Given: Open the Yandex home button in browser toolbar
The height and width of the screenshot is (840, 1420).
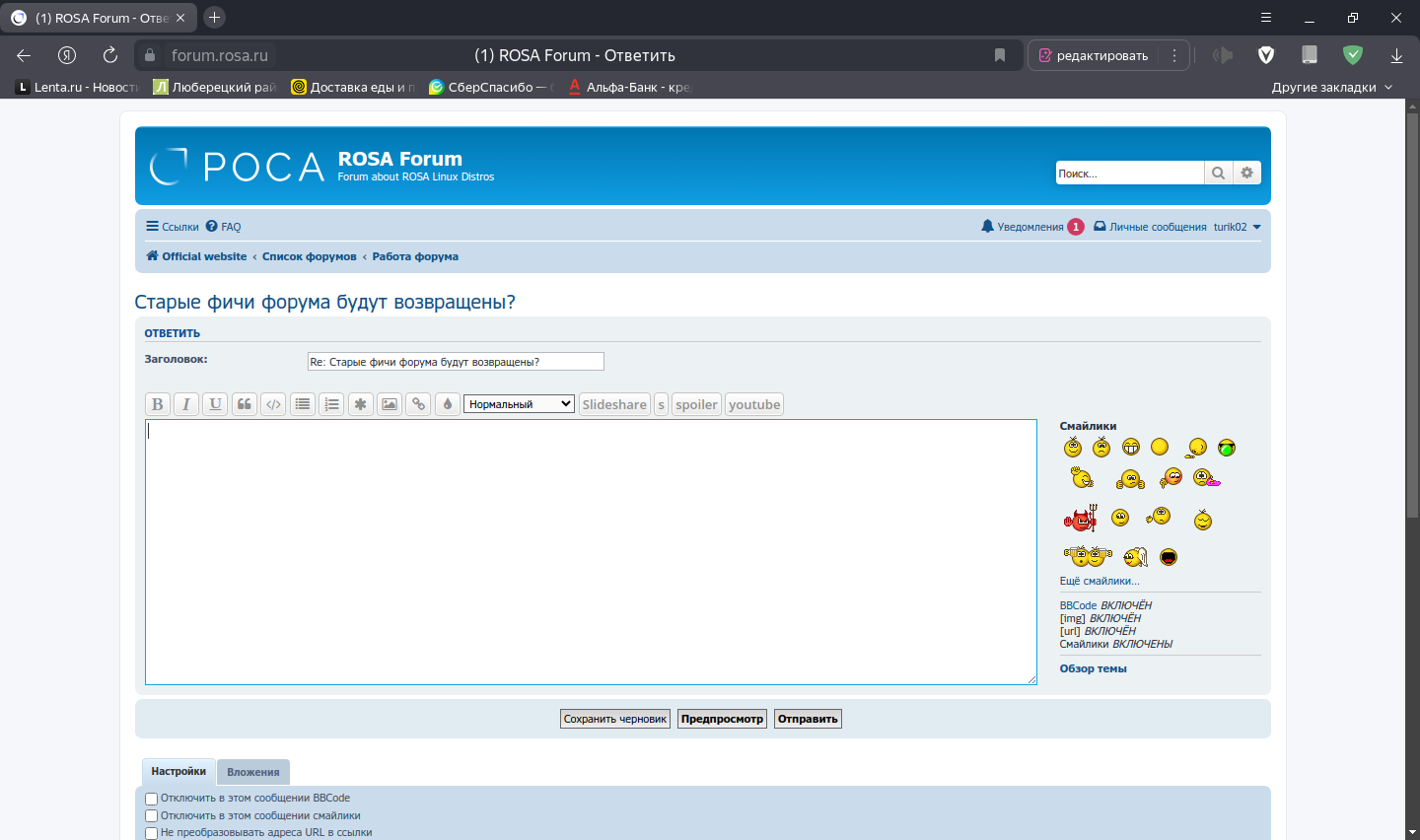Looking at the screenshot, I should click(67, 55).
